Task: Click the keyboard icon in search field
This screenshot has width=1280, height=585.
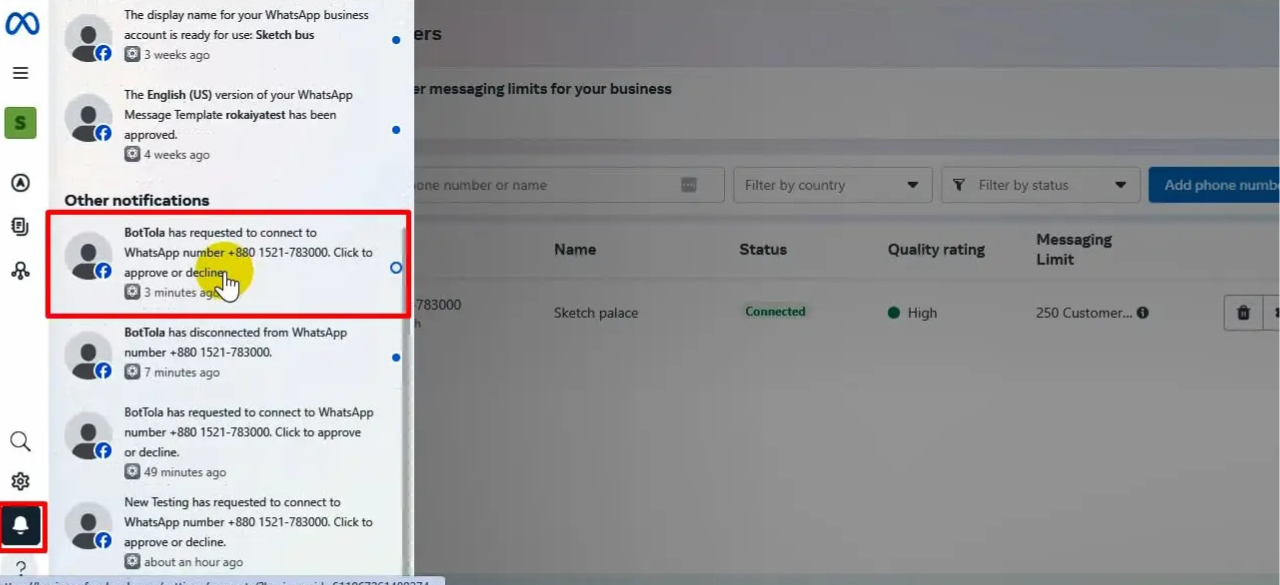Action: click(x=688, y=185)
